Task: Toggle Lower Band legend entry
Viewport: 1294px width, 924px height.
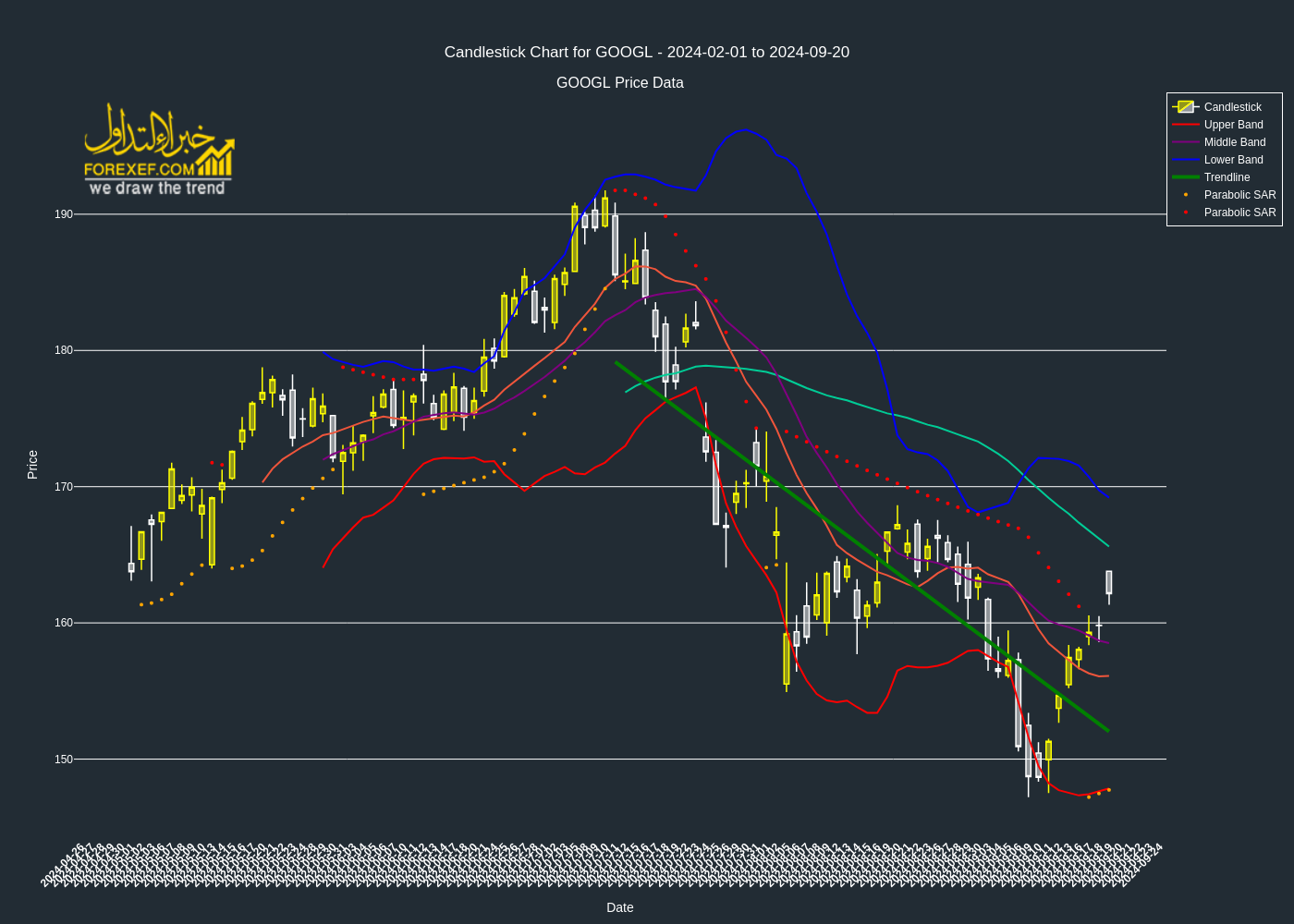Action: point(1224,160)
